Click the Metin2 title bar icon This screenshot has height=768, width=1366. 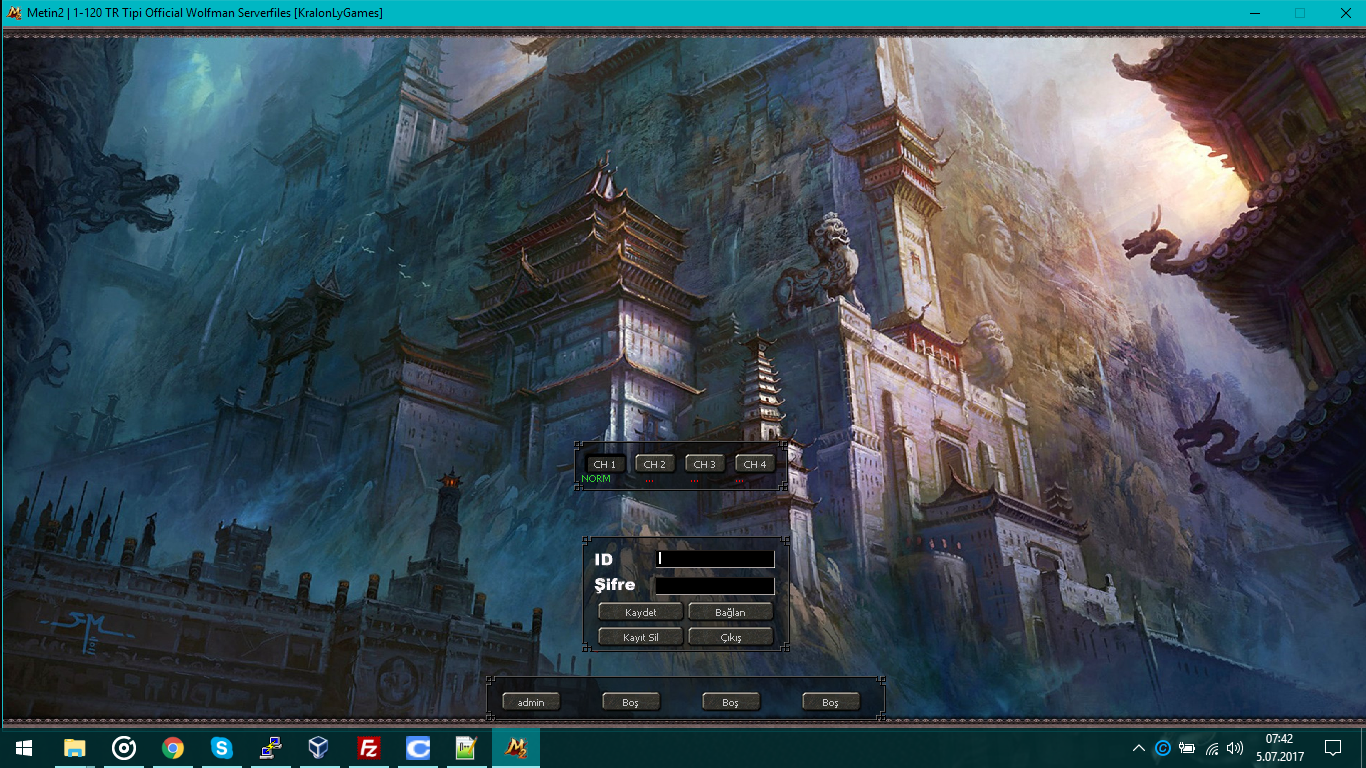pos(14,13)
